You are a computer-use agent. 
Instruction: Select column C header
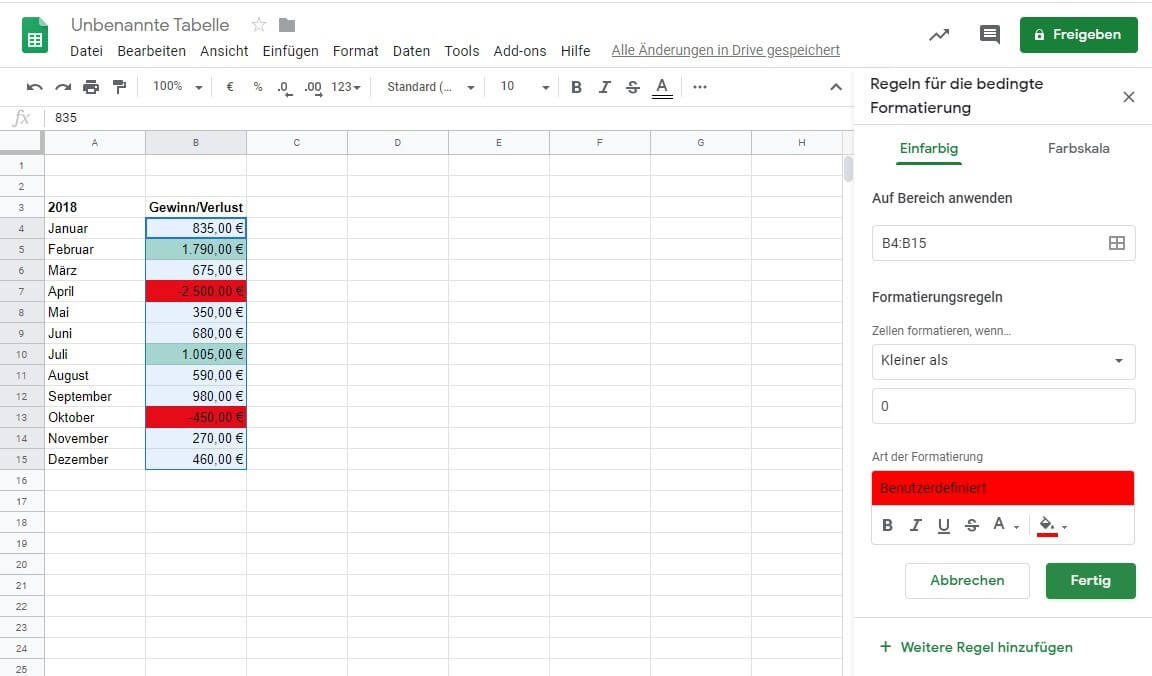click(297, 143)
